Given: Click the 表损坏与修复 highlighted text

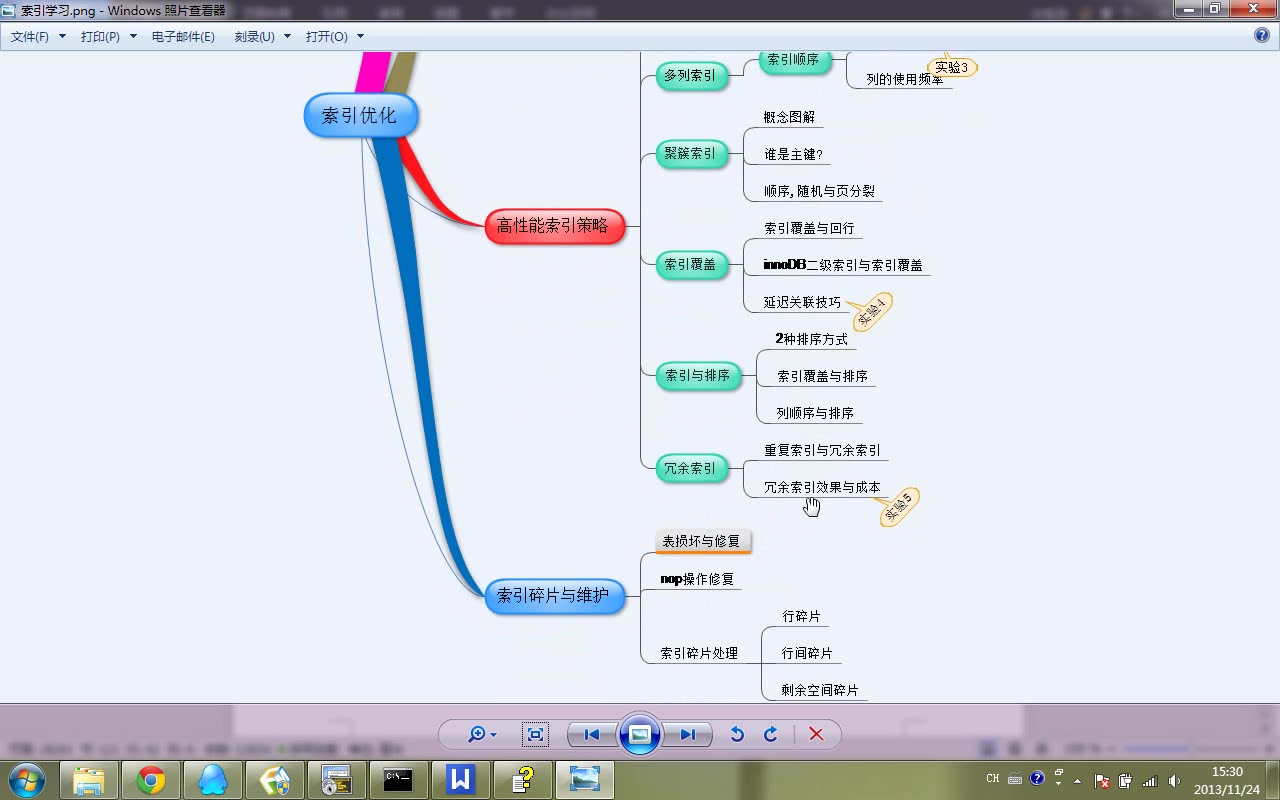Looking at the screenshot, I should pyautogui.click(x=701, y=541).
